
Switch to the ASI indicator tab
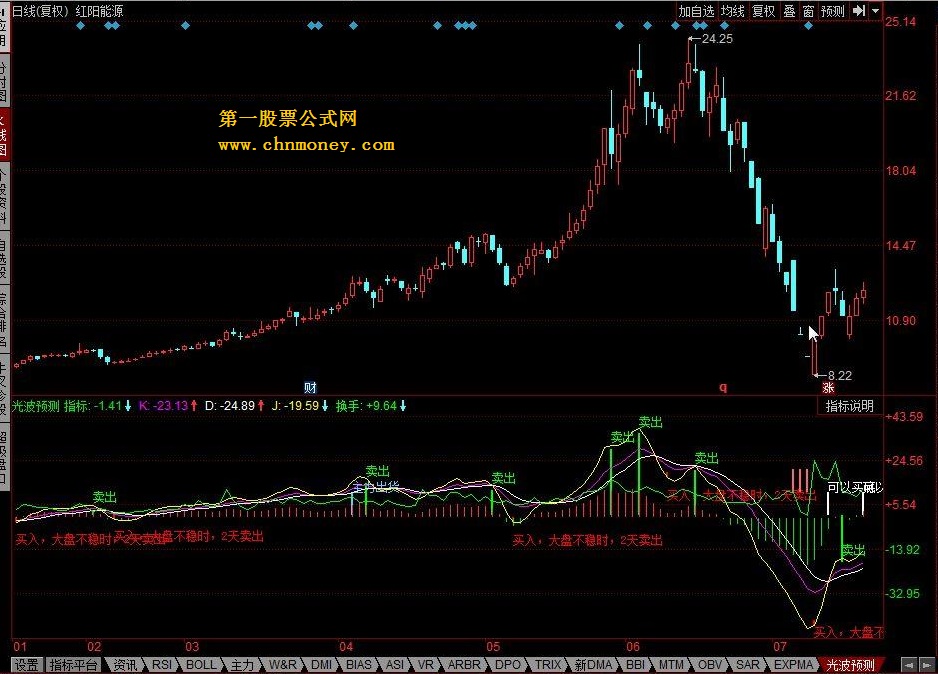[394, 665]
